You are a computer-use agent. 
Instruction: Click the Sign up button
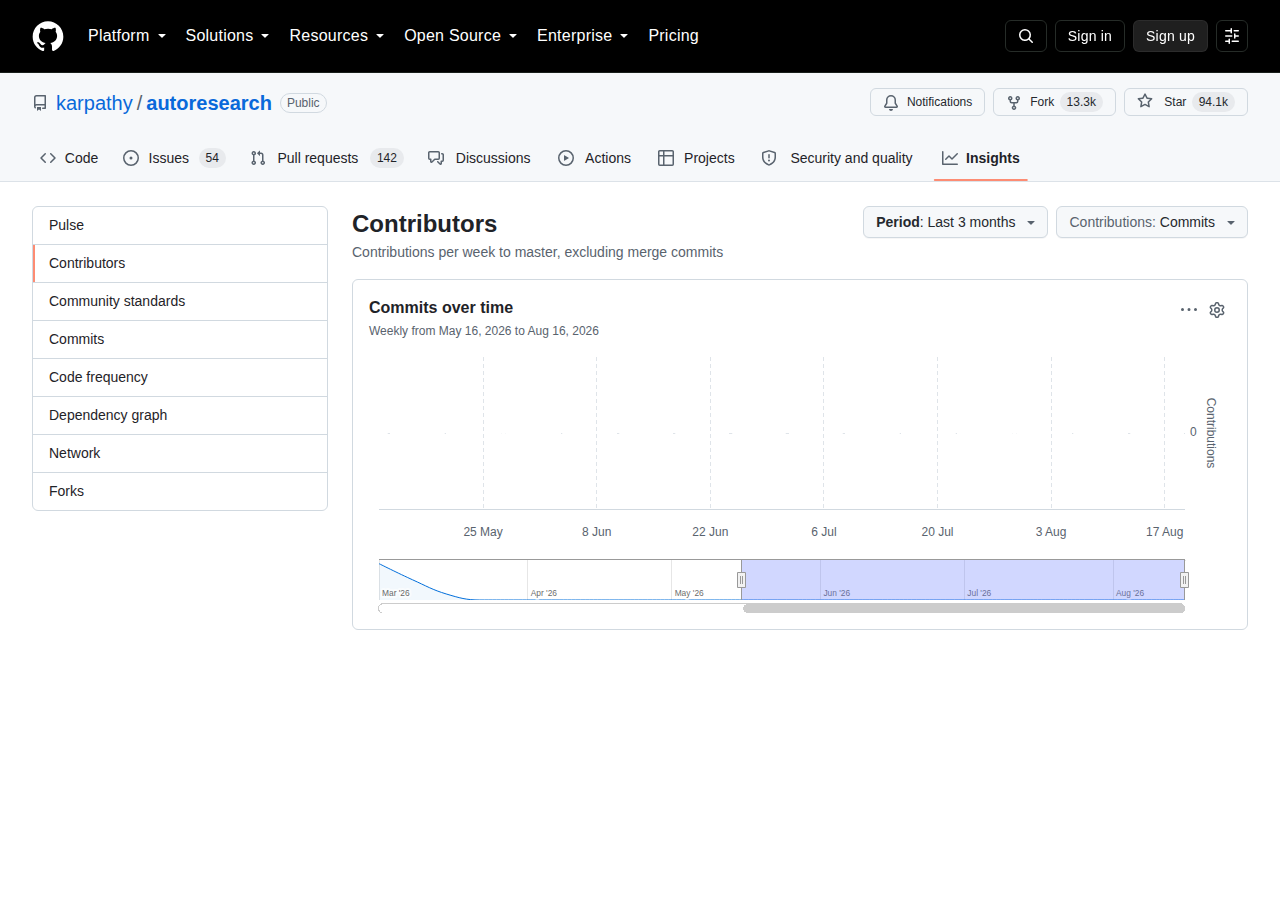click(1170, 36)
